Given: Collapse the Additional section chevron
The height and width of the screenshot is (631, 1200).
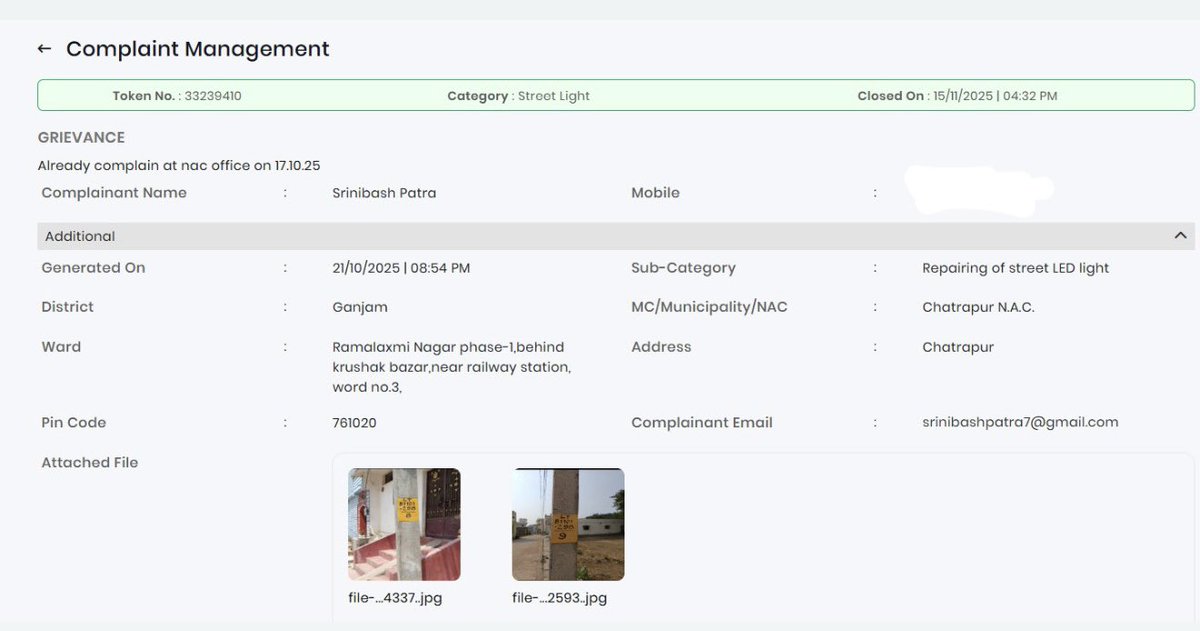Looking at the screenshot, I should tap(1180, 236).
